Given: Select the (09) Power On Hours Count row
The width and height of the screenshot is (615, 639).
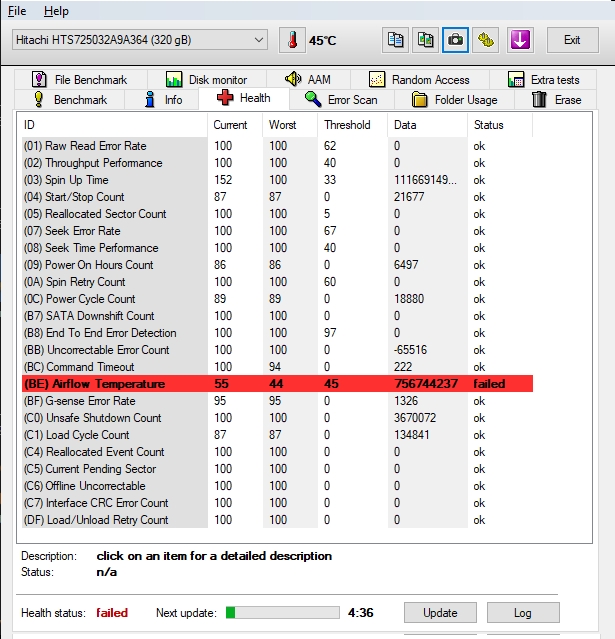Looking at the screenshot, I should click(x=277, y=265).
